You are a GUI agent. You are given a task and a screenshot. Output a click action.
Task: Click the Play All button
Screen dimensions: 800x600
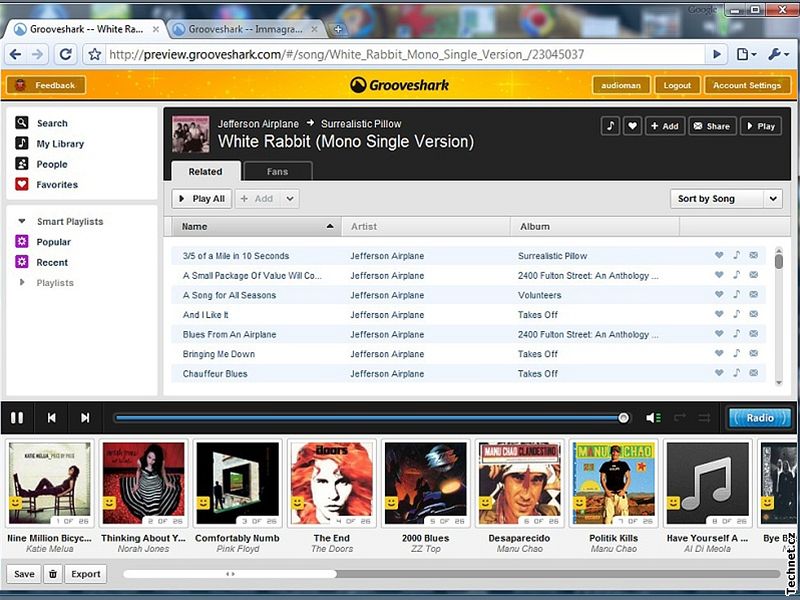coord(202,198)
